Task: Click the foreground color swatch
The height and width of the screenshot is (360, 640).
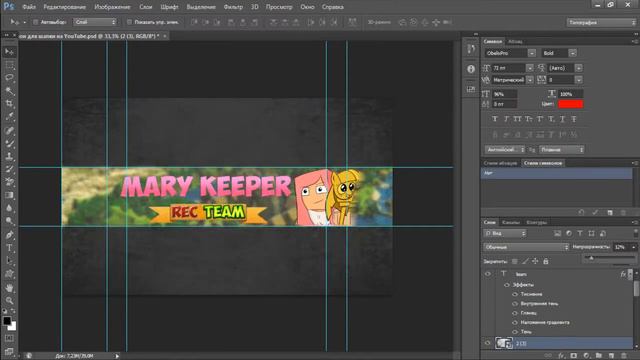Action: click(x=7, y=321)
